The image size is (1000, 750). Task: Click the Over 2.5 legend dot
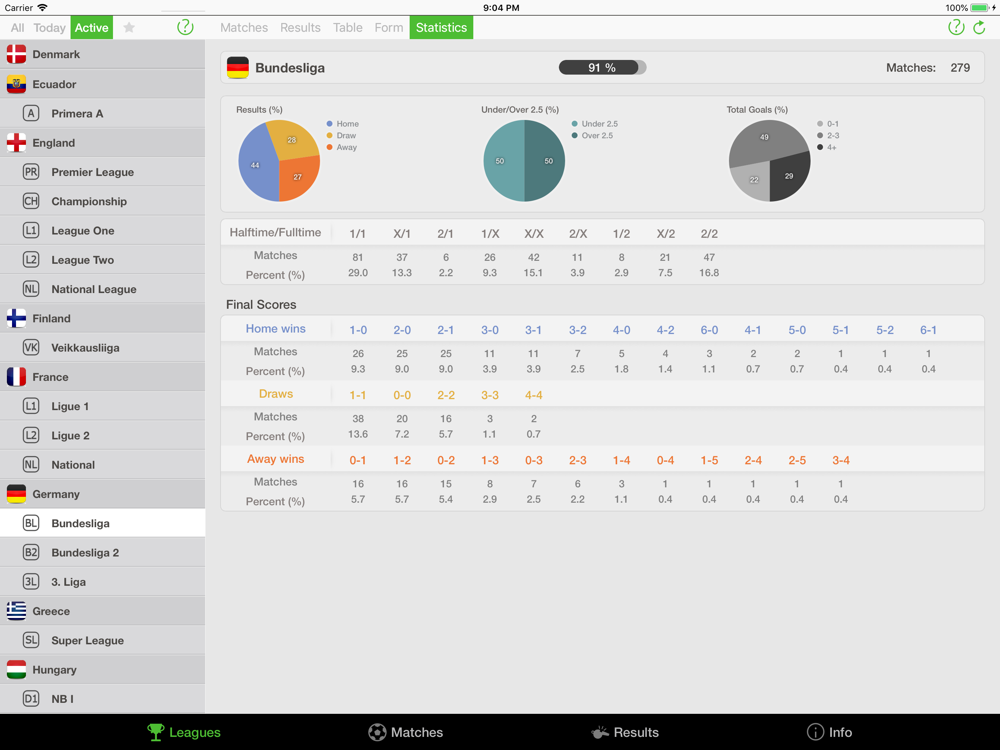coord(575,135)
